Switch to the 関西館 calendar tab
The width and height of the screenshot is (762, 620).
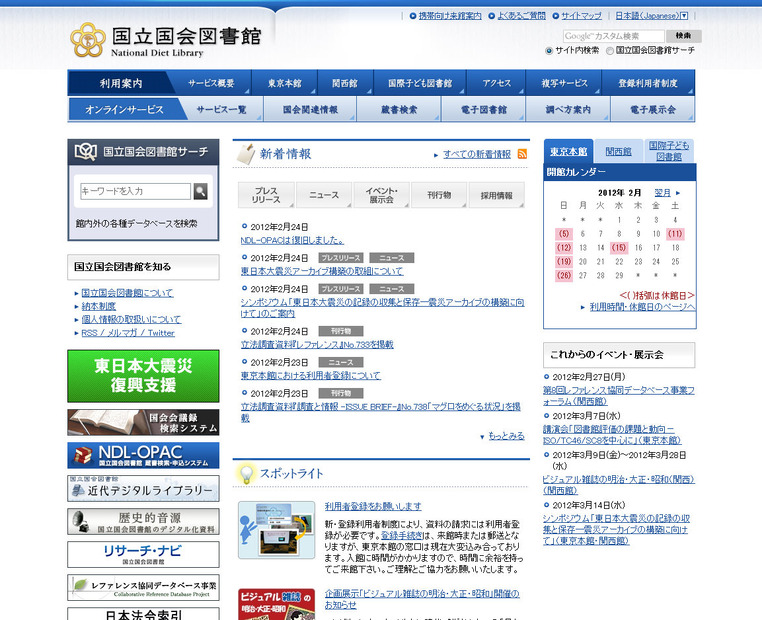pyautogui.click(x=618, y=152)
